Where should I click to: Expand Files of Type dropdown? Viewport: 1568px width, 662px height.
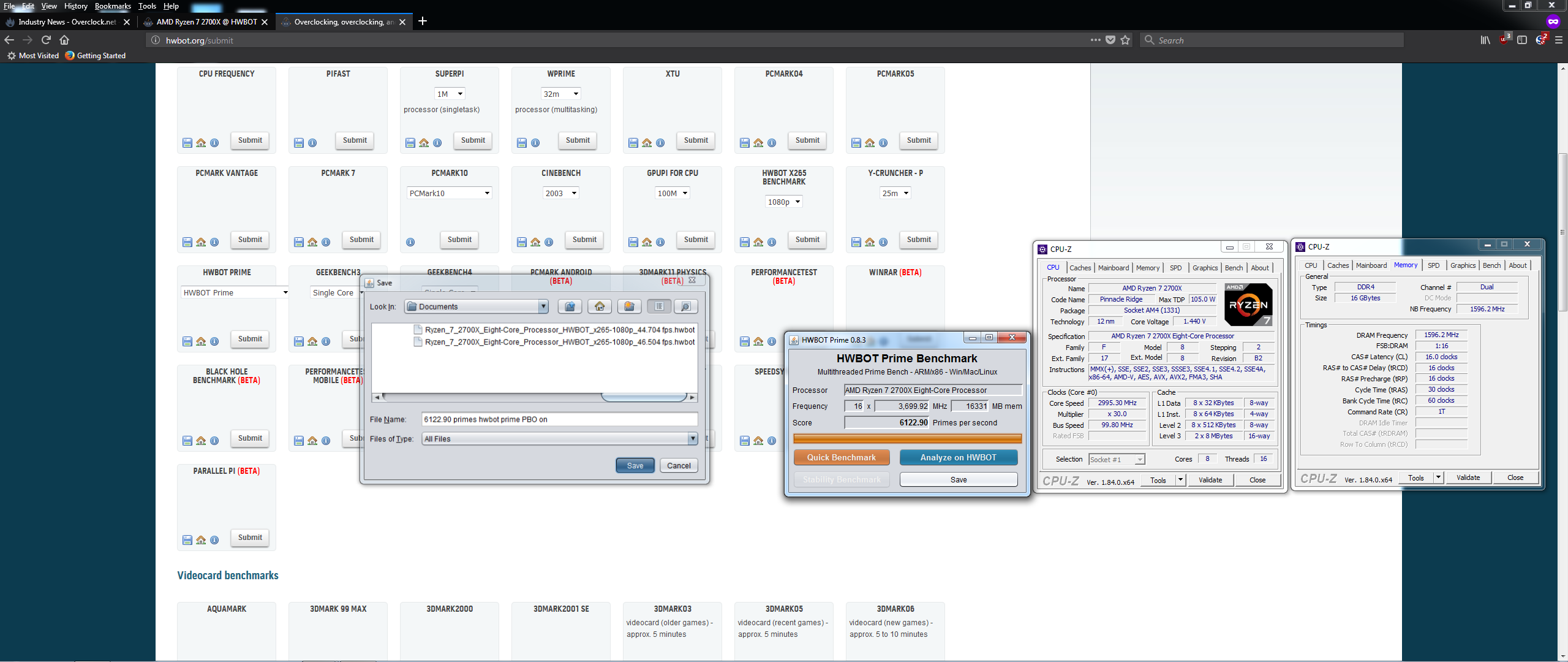coord(560,439)
